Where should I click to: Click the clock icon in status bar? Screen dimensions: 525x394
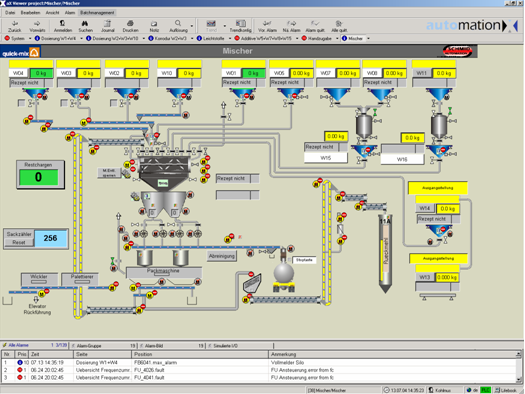click(387, 390)
